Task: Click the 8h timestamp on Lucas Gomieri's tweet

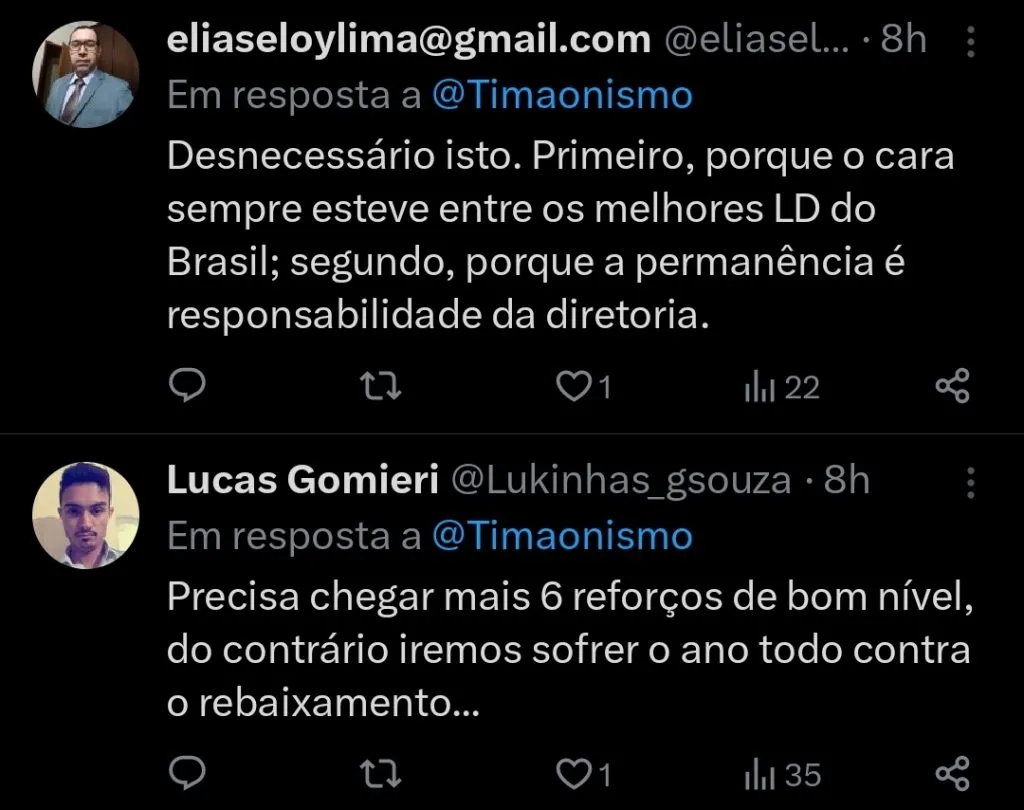Action: [846, 479]
